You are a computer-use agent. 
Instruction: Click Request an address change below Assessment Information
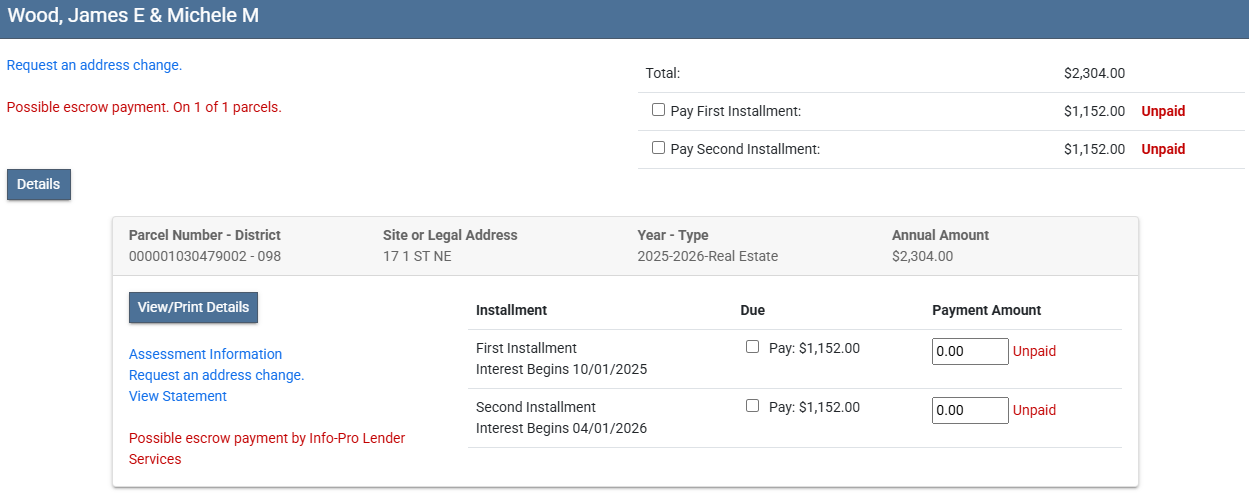(x=216, y=375)
